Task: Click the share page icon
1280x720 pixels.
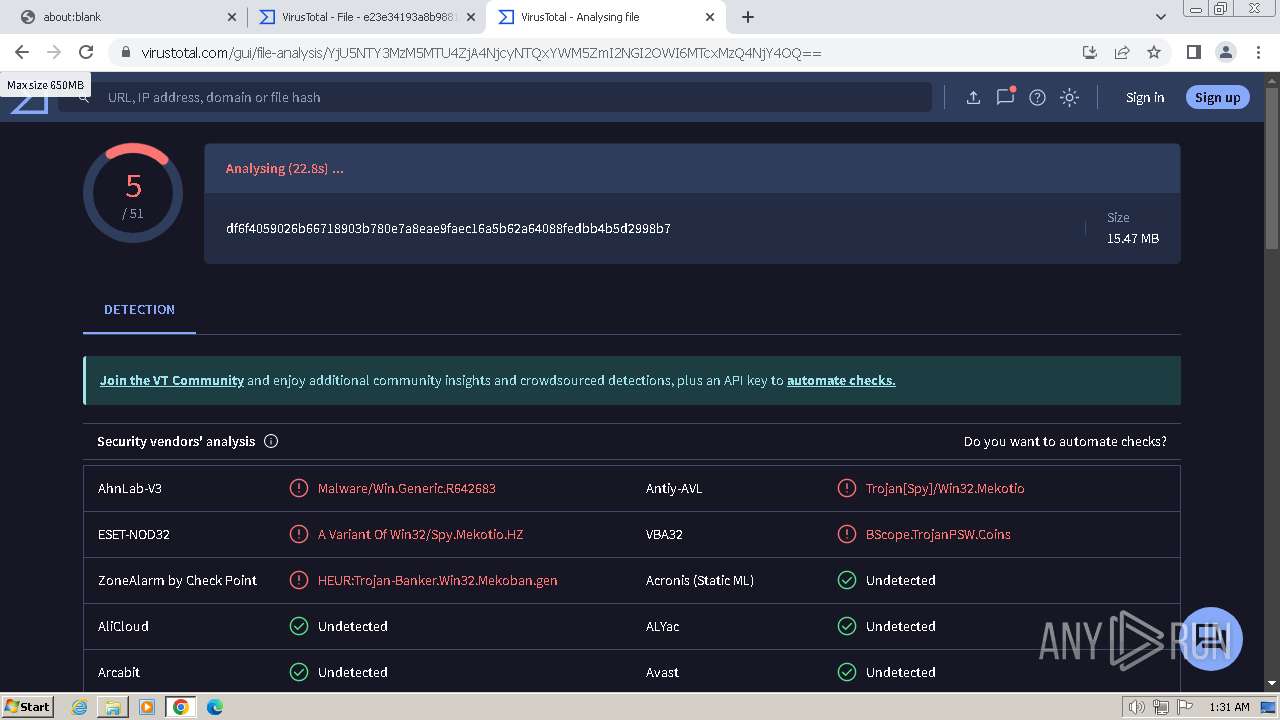Action: (x=1122, y=52)
